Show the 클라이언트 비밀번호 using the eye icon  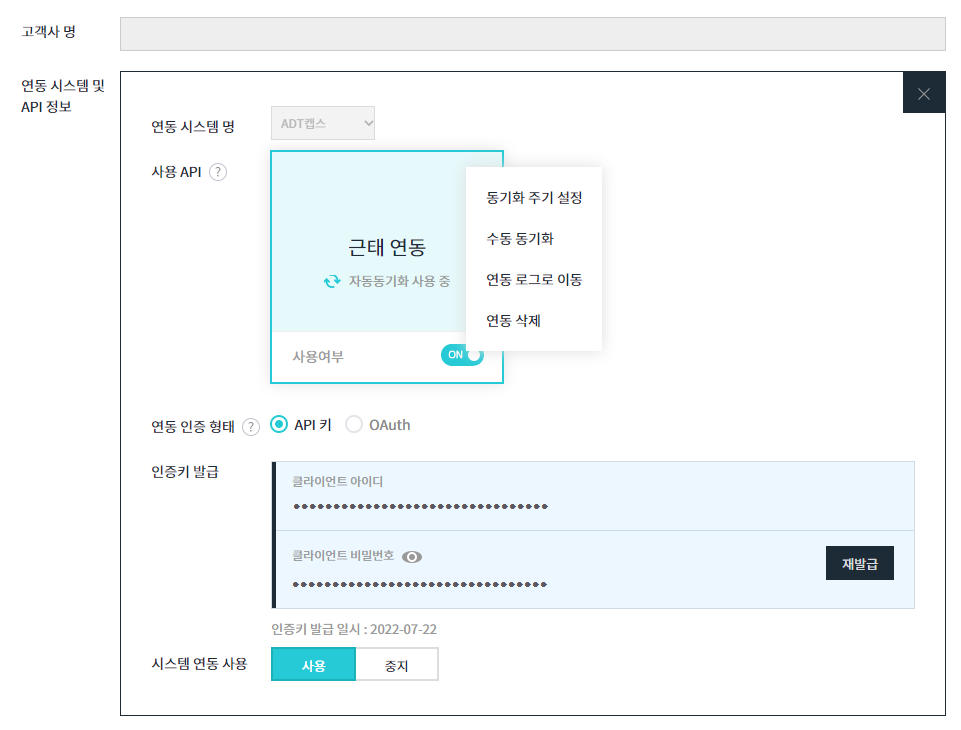412,557
